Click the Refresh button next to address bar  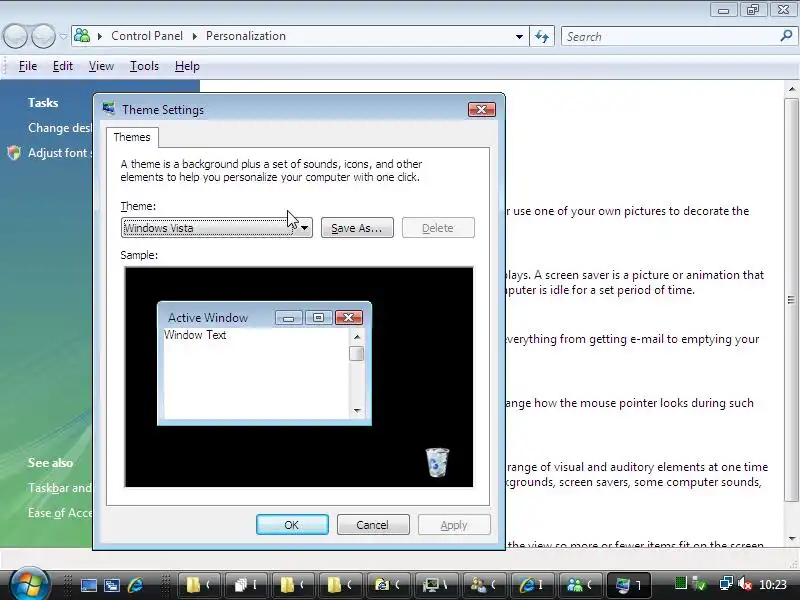point(542,37)
